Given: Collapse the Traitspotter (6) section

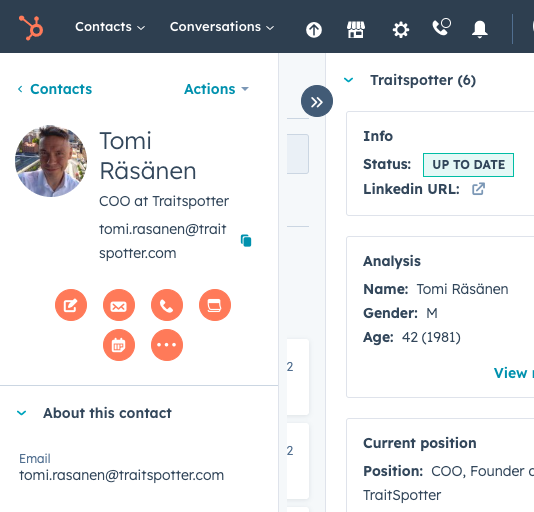Looking at the screenshot, I should coord(348,80).
